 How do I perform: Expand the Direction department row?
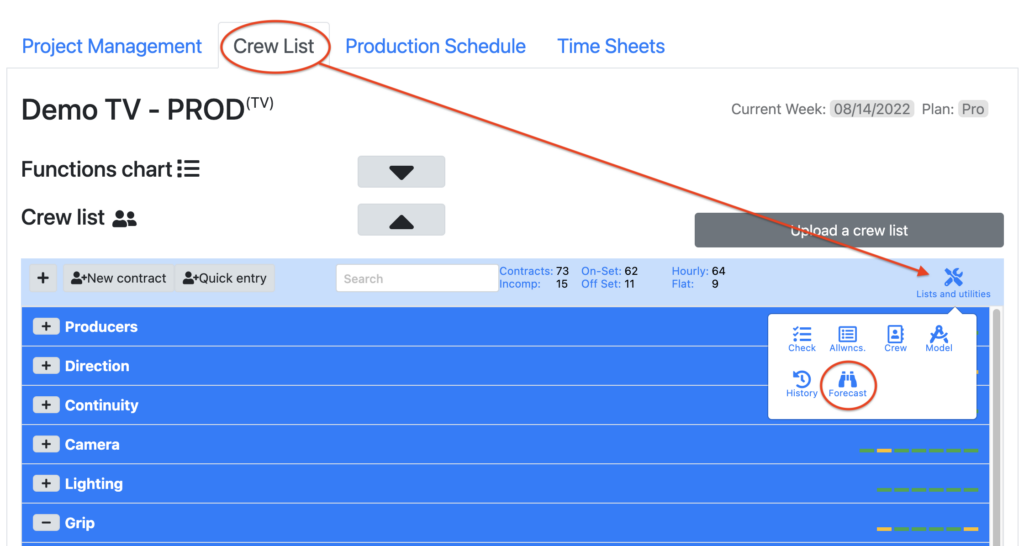click(46, 366)
